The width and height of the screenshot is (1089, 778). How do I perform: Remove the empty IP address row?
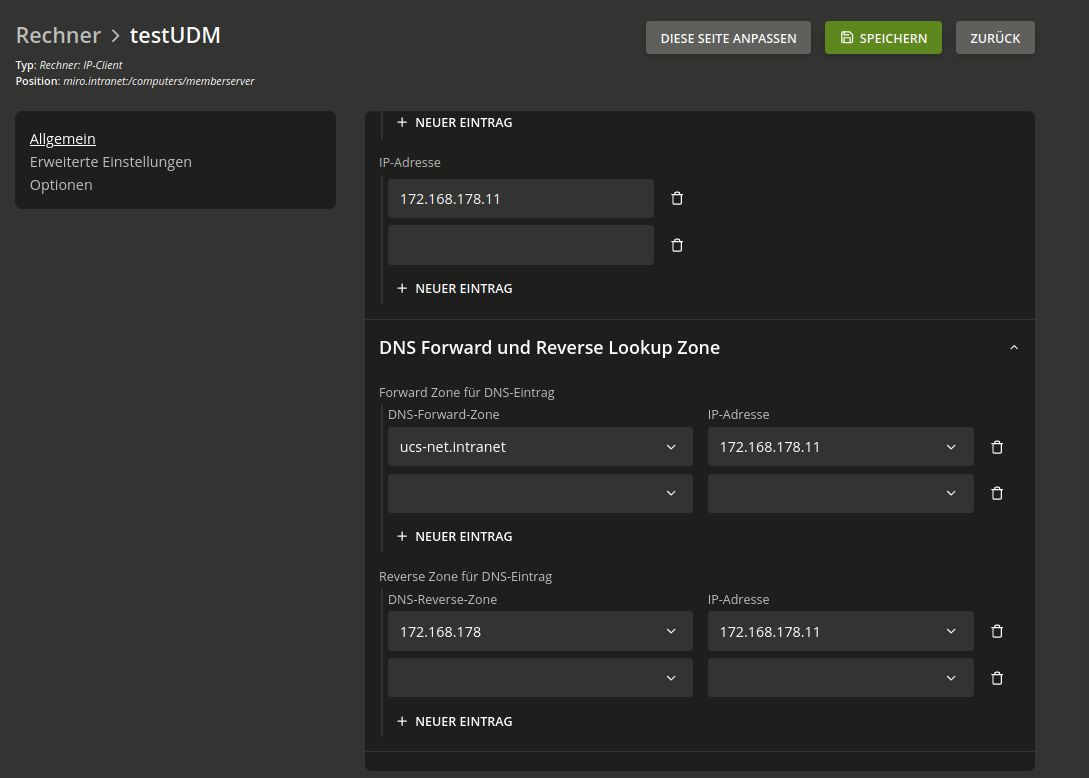click(x=677, y=245)
